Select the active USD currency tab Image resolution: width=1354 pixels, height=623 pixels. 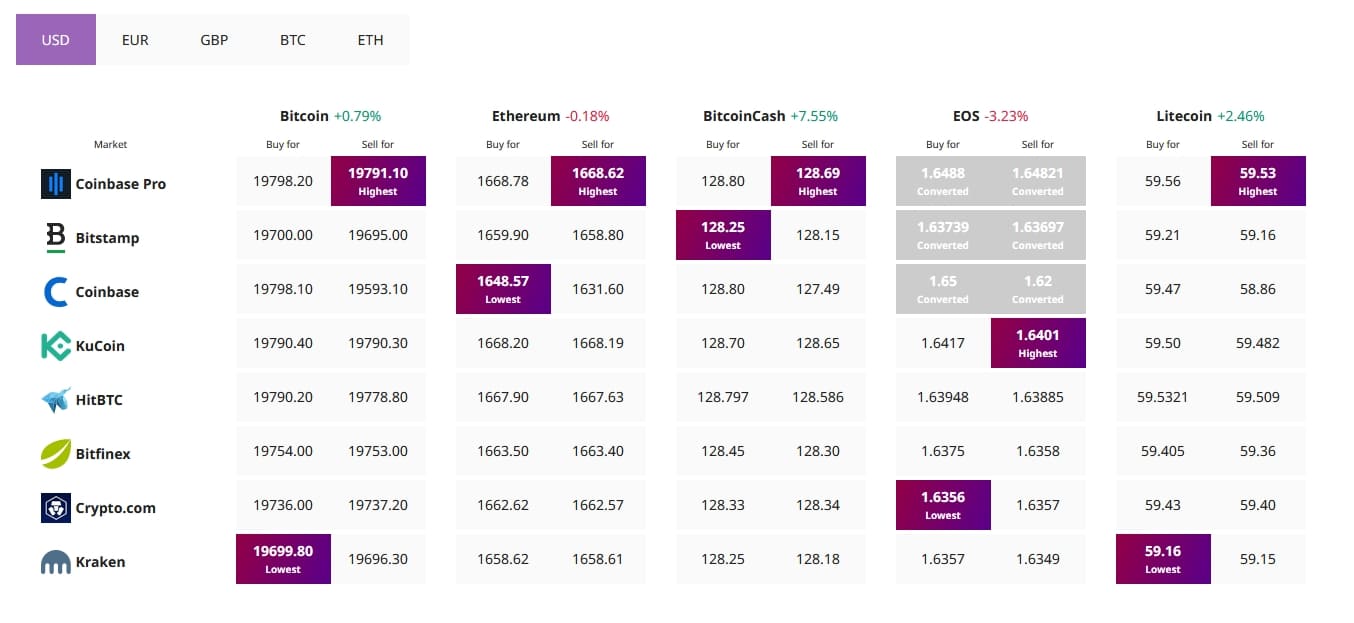coord(56,40)
